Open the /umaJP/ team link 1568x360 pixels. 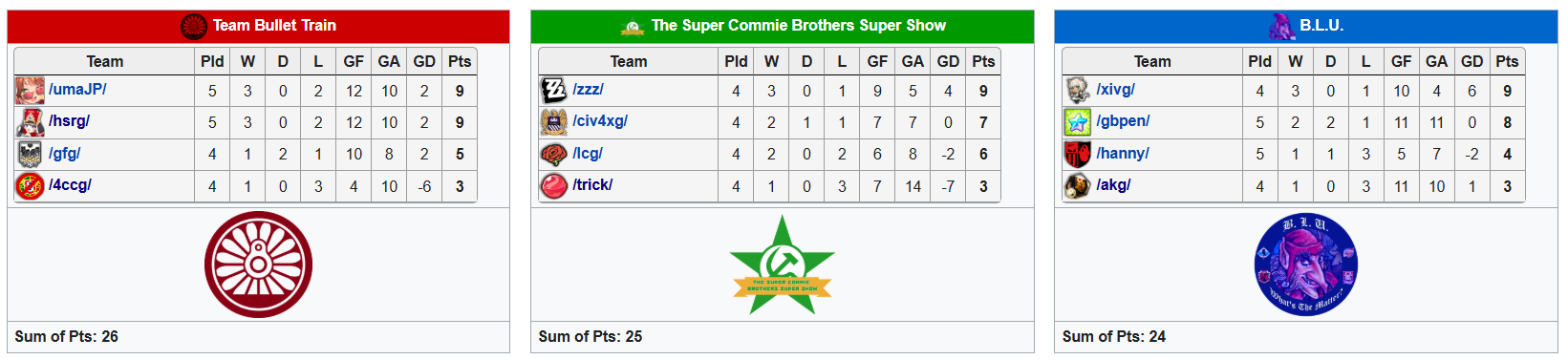click(77, 90)
